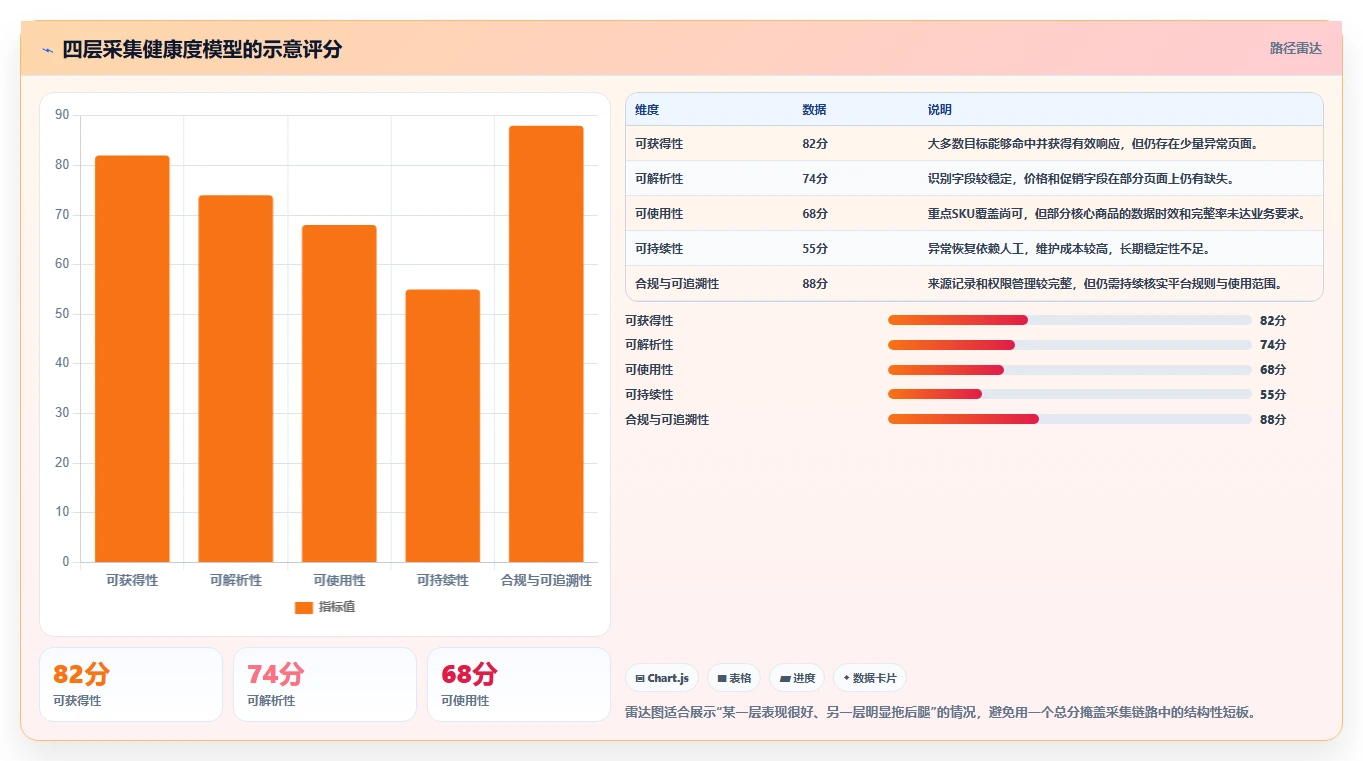Image resolution: width=1363 pixels, height=761 pixels.
Task: Click the 合规与可追溯性 x-axis label
Action: coord(546,580)
